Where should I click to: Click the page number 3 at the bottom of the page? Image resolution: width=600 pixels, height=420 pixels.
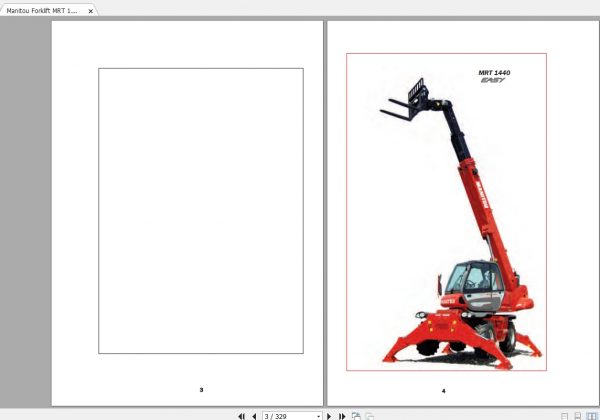point(201,390)
